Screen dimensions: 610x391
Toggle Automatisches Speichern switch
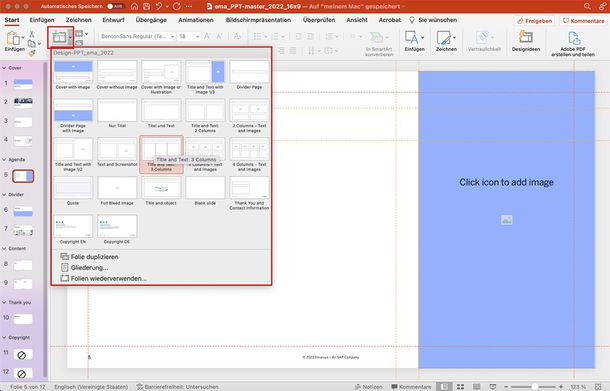coord(116,6)
